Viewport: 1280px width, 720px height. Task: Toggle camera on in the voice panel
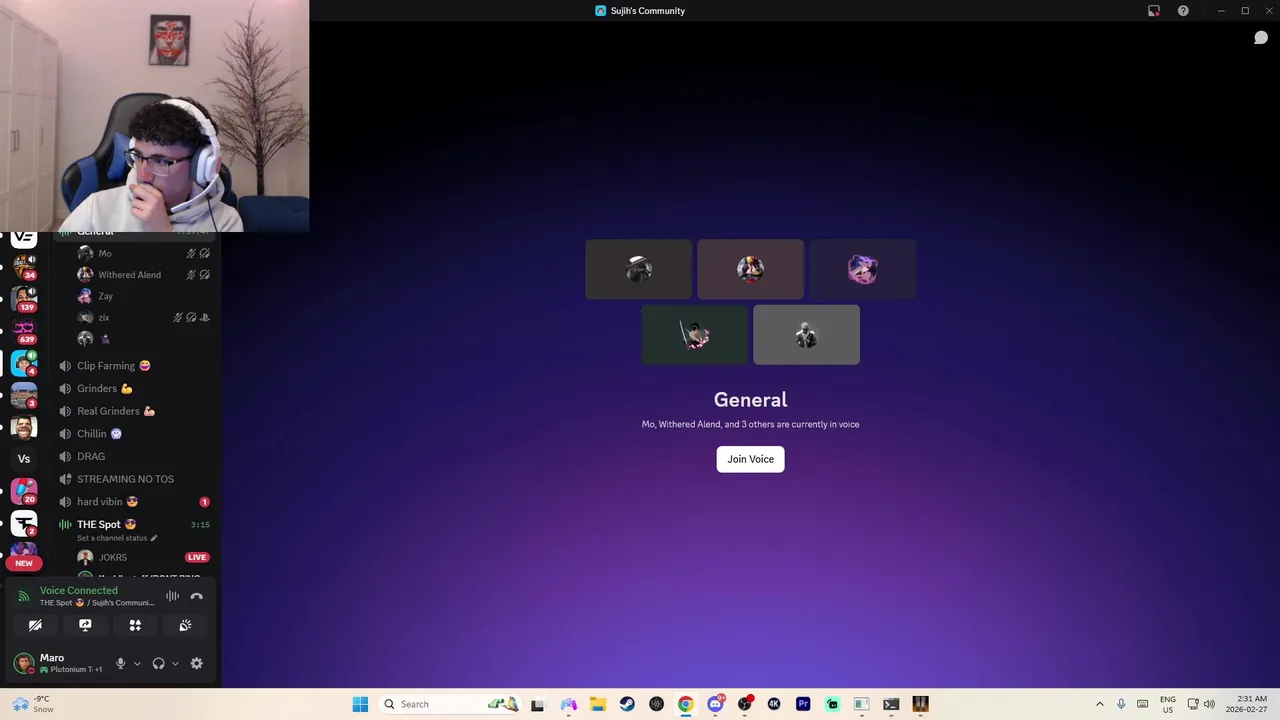pos(35,625)
